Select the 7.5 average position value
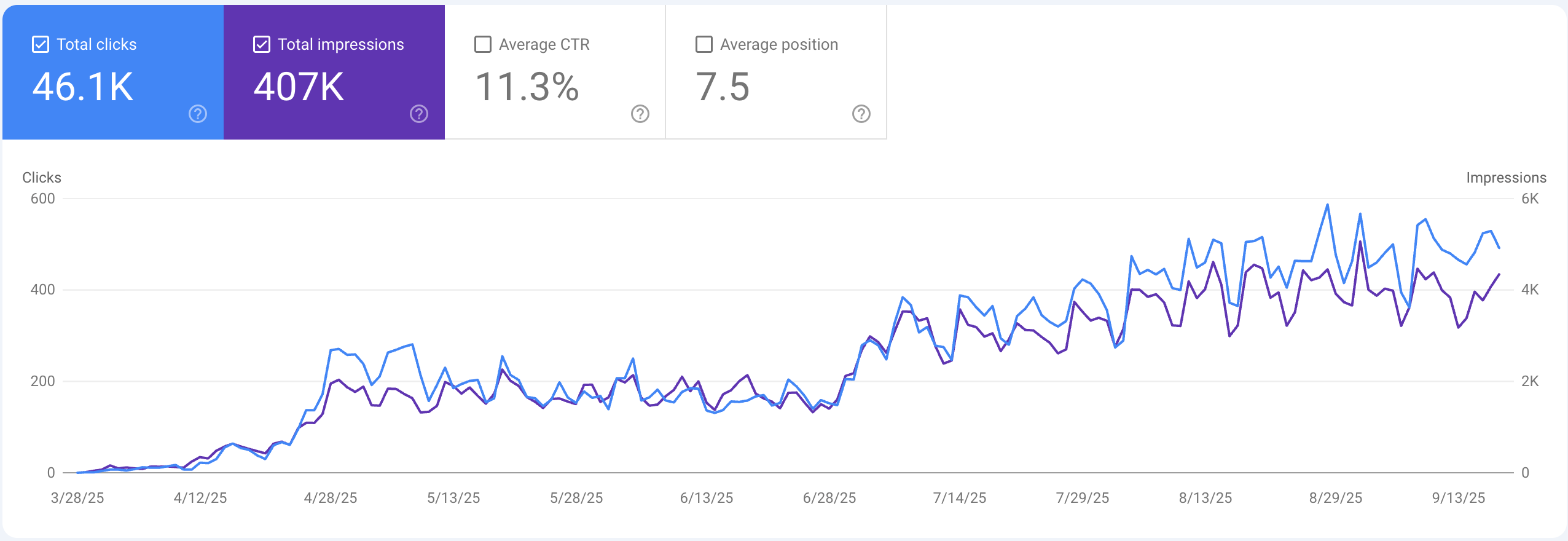 point(723,87)
